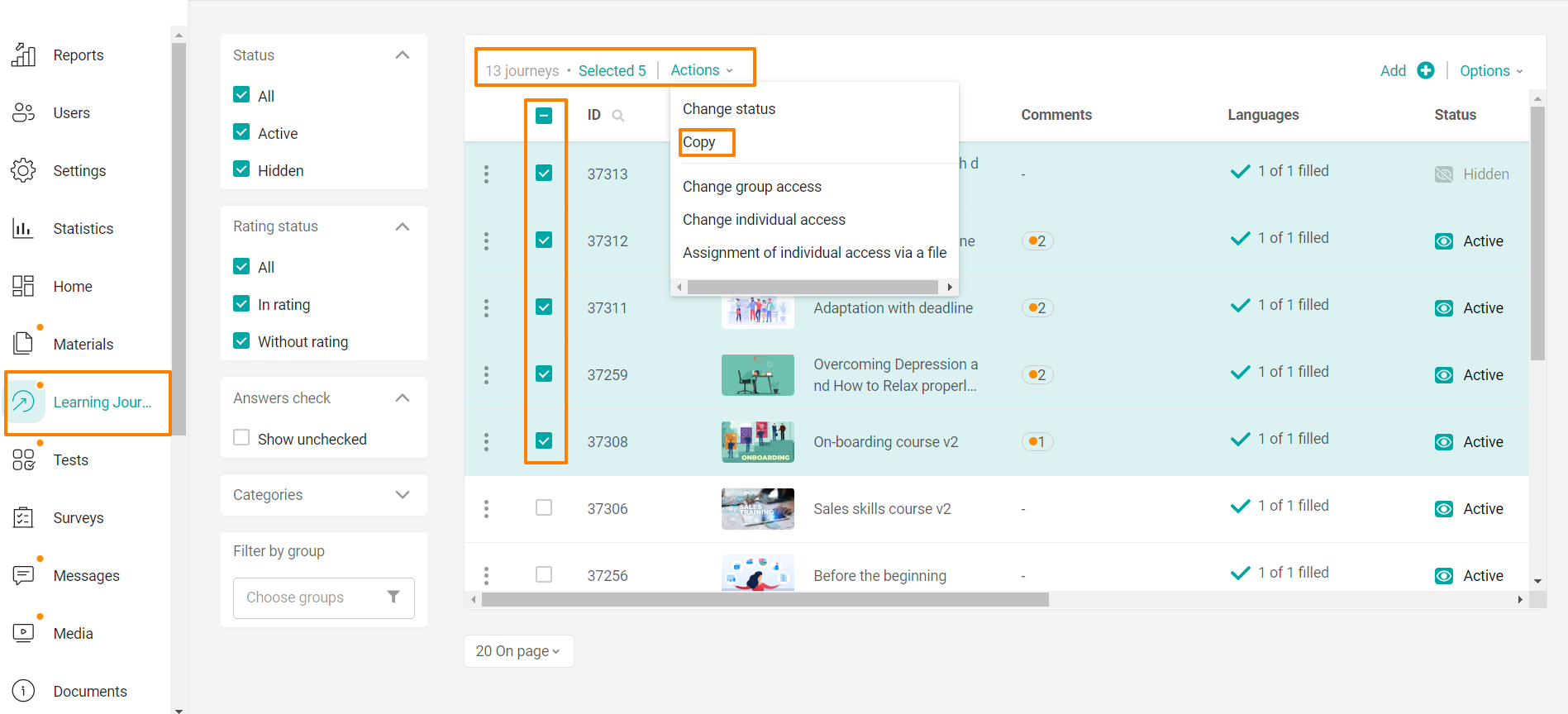The height and width of the screenshot is (714, 1568).
Task: Open Surveys in the sidebar
Action: coord(79,518)
